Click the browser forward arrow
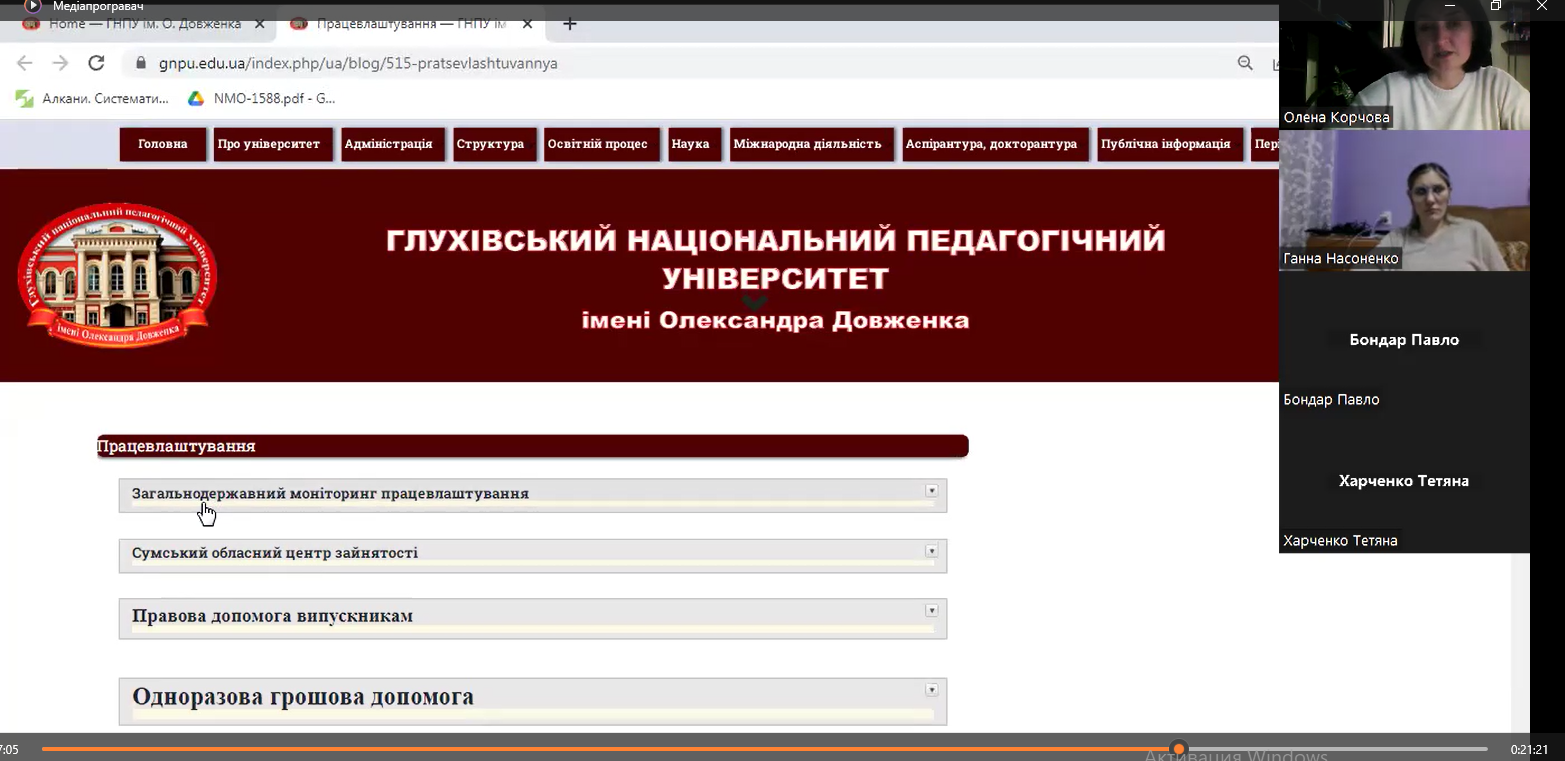Image resolution: width=1565 pixels, height=761 pixels. (x=60, y=63)
